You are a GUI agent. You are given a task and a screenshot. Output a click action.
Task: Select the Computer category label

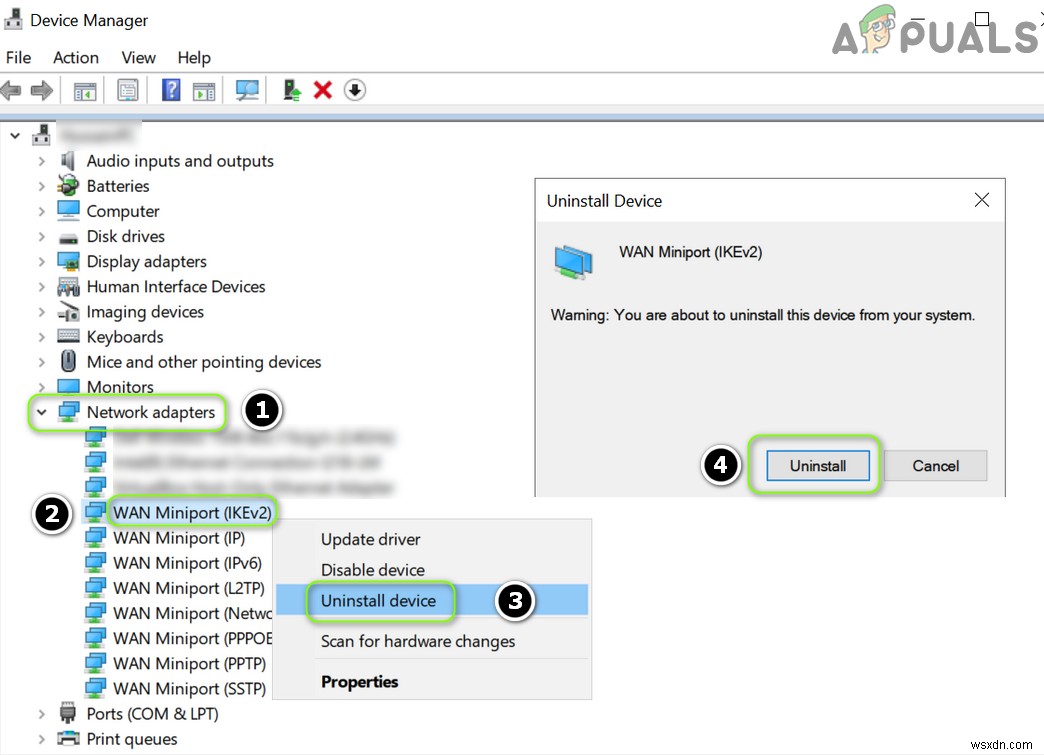pos(123,211)
